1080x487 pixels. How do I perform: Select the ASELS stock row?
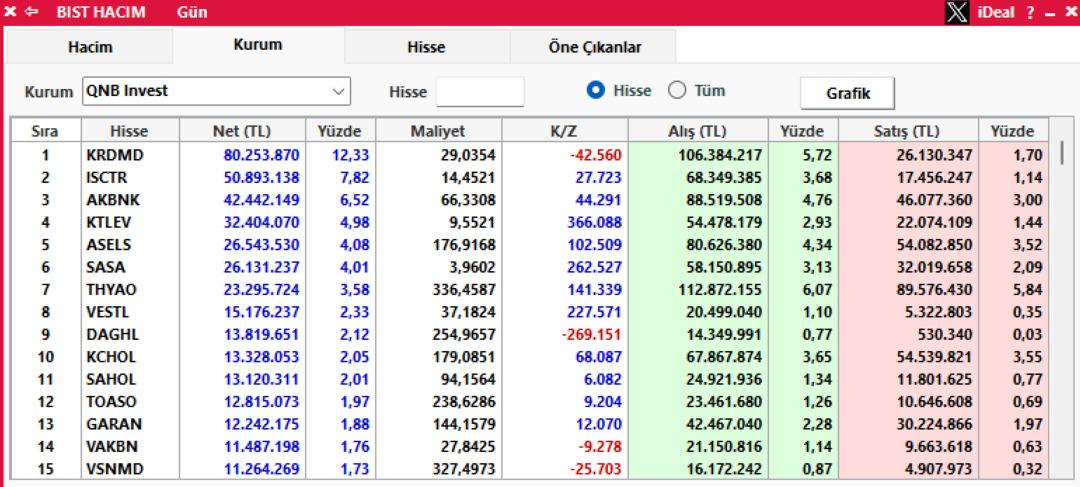point(530,245)
